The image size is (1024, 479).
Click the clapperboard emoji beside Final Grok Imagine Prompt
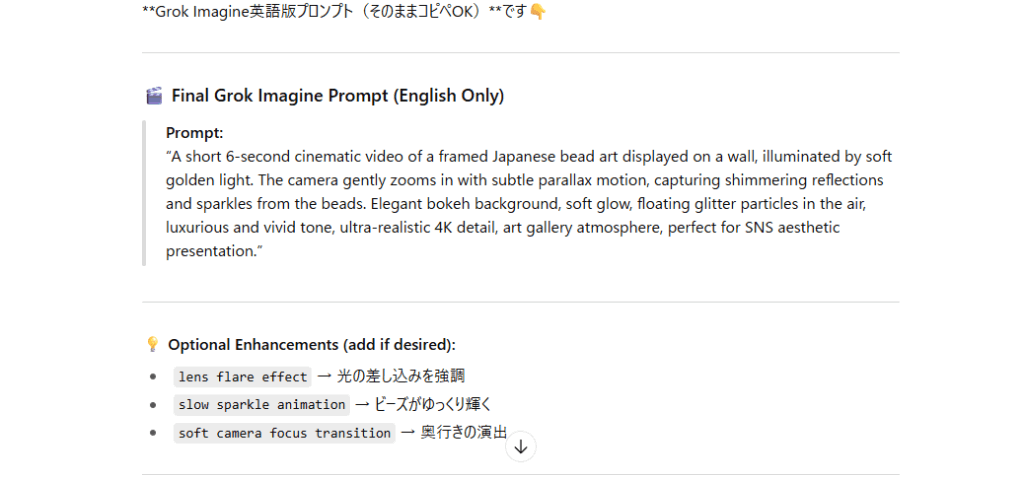click(x=154, y=96)
